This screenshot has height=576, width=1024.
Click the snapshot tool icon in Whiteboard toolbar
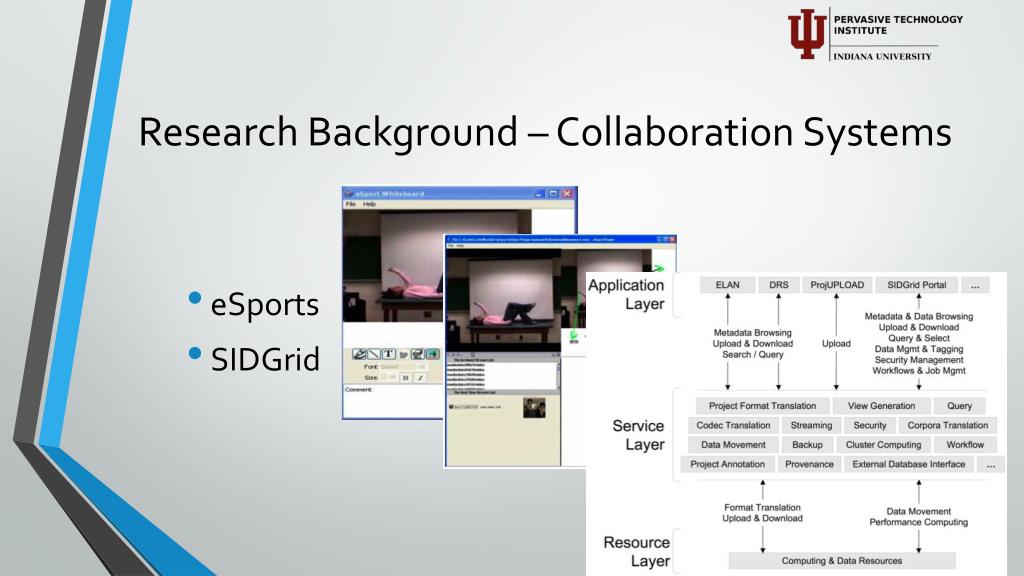417,354
